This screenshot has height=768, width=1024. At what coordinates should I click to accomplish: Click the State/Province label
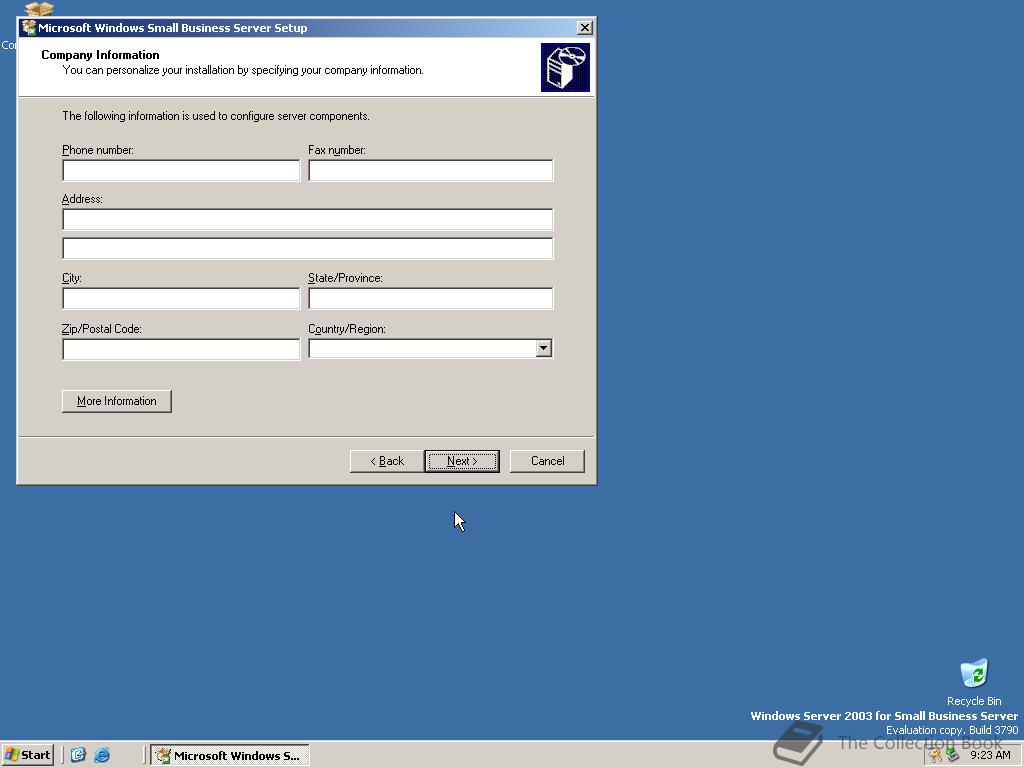[x=345, y=278]
